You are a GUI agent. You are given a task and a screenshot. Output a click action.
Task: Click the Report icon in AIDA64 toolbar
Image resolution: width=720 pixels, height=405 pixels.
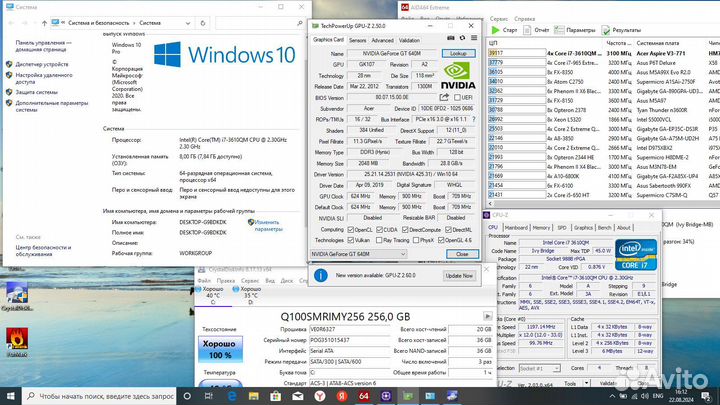tap(527, 30)
